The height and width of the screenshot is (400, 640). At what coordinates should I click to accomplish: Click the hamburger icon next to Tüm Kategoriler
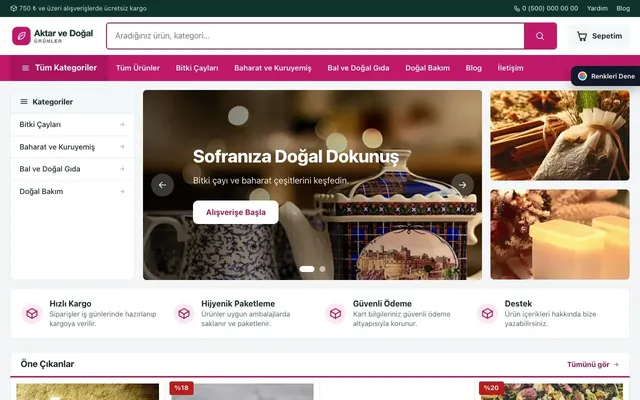tap(25, 68)
